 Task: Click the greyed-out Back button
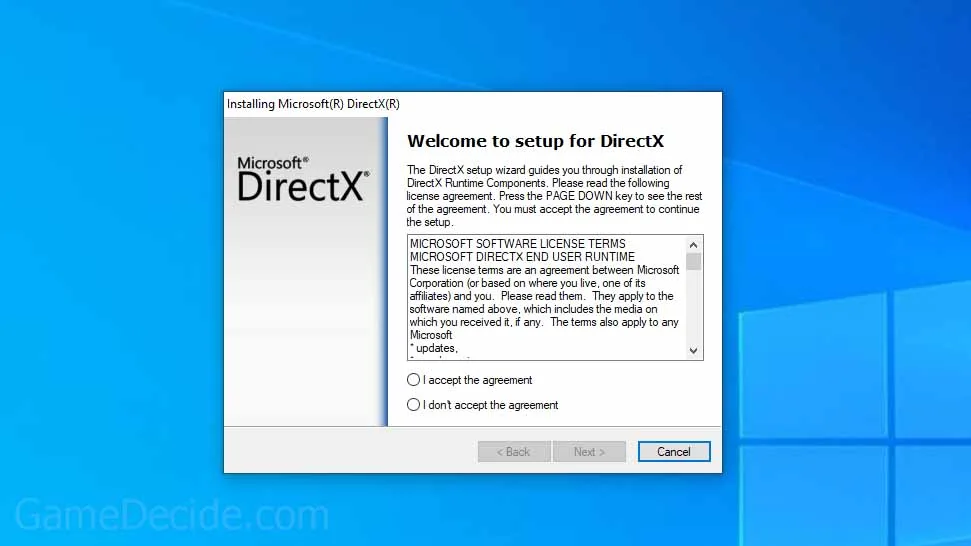[513, 452]
